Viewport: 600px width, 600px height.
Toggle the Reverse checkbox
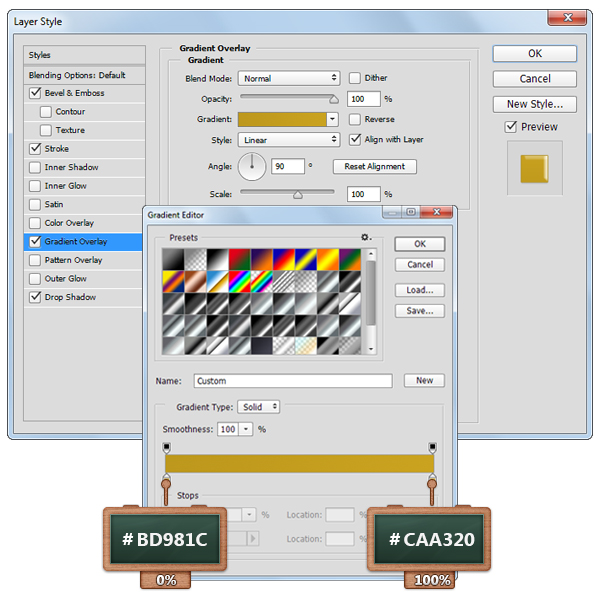355,119
